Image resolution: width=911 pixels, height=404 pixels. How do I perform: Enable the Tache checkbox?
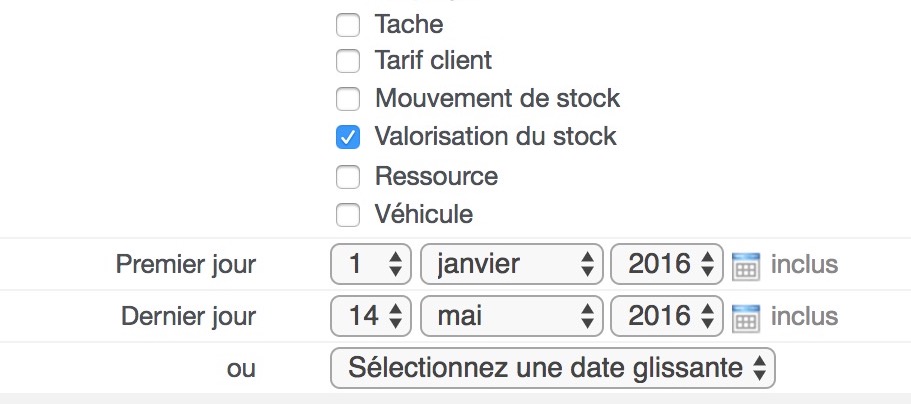coord(347,25)
